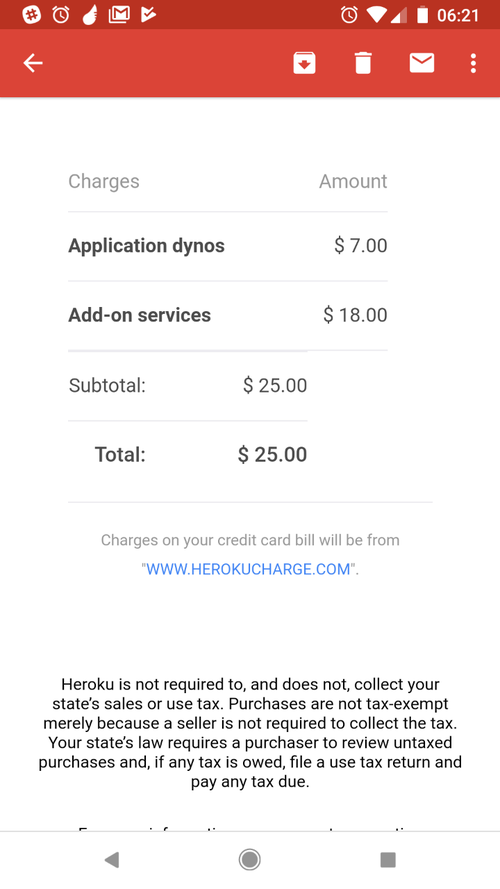Tap the back arrow to leave email
Screen dimensions: 500x889
[x=33, y=63]
